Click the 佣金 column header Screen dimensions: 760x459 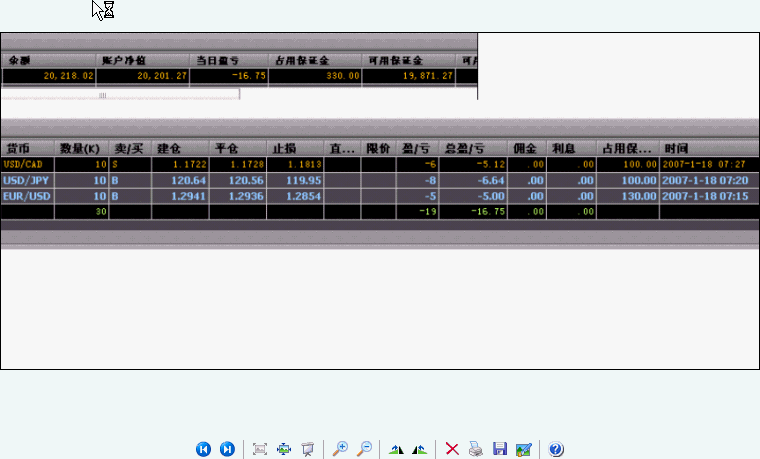(525, 148)
